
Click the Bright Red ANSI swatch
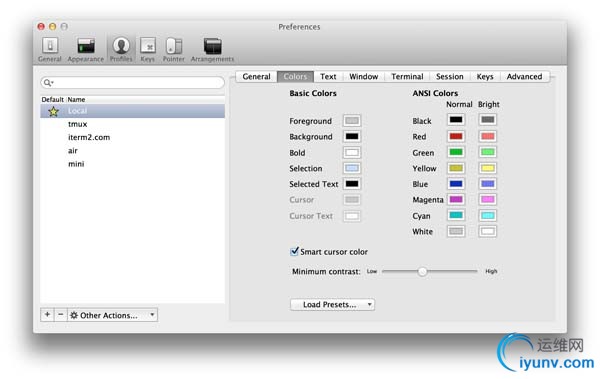488,136
